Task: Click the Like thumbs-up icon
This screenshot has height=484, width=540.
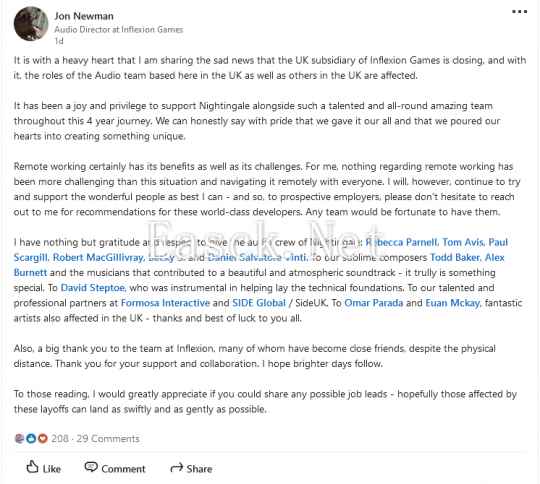Action: (x=32, y=467)
